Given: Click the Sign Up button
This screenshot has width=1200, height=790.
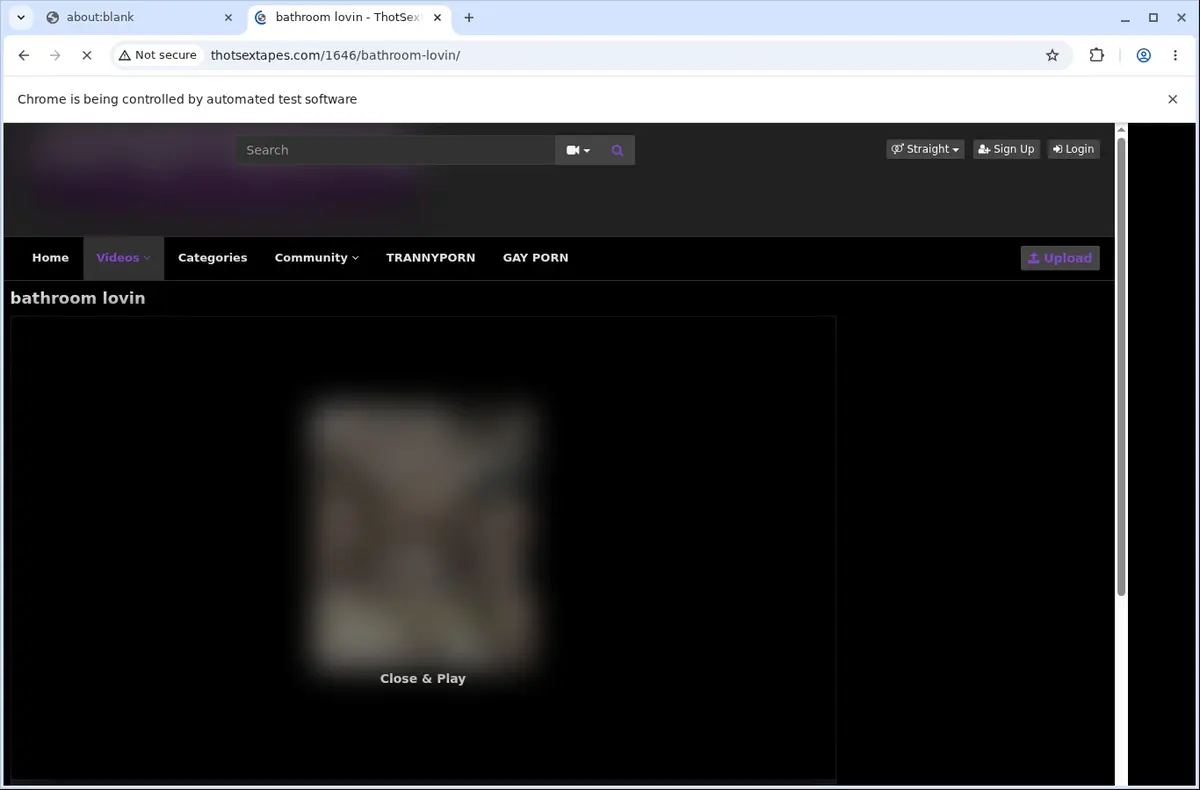Looking at the screenshot, I should pos(1006,149).
